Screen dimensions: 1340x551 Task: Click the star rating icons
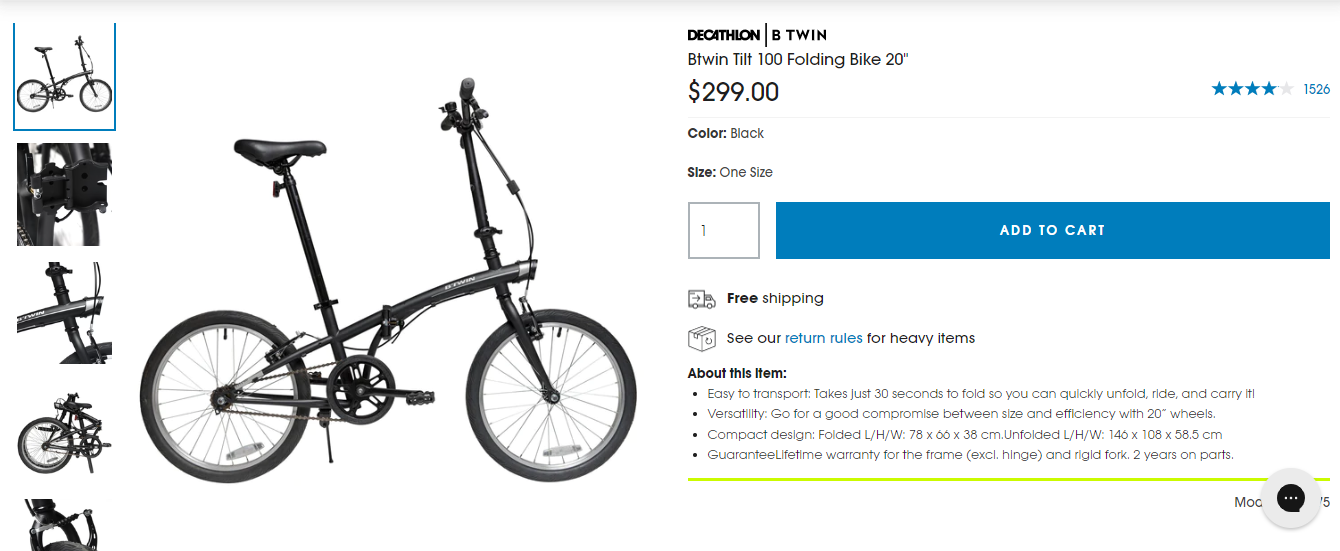point(1251,89)
